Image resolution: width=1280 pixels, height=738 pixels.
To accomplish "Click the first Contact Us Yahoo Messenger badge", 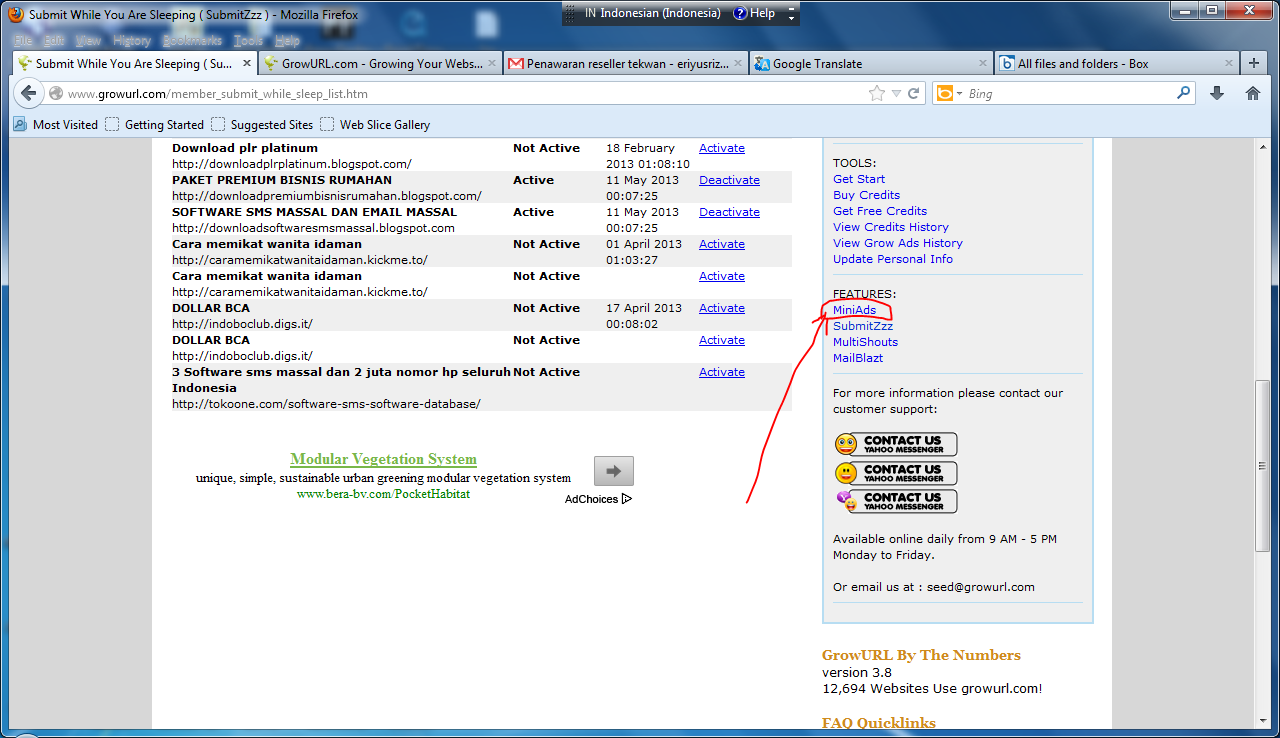I will (x=896, y=444).
